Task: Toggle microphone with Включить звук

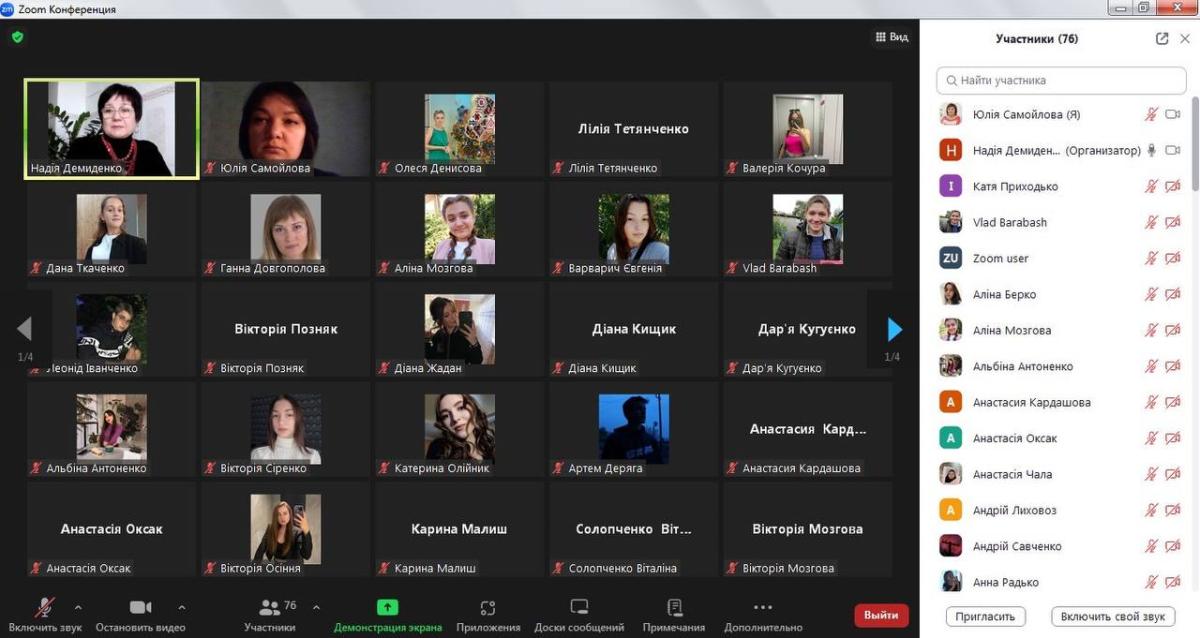Action: click(x=45, y=608)
